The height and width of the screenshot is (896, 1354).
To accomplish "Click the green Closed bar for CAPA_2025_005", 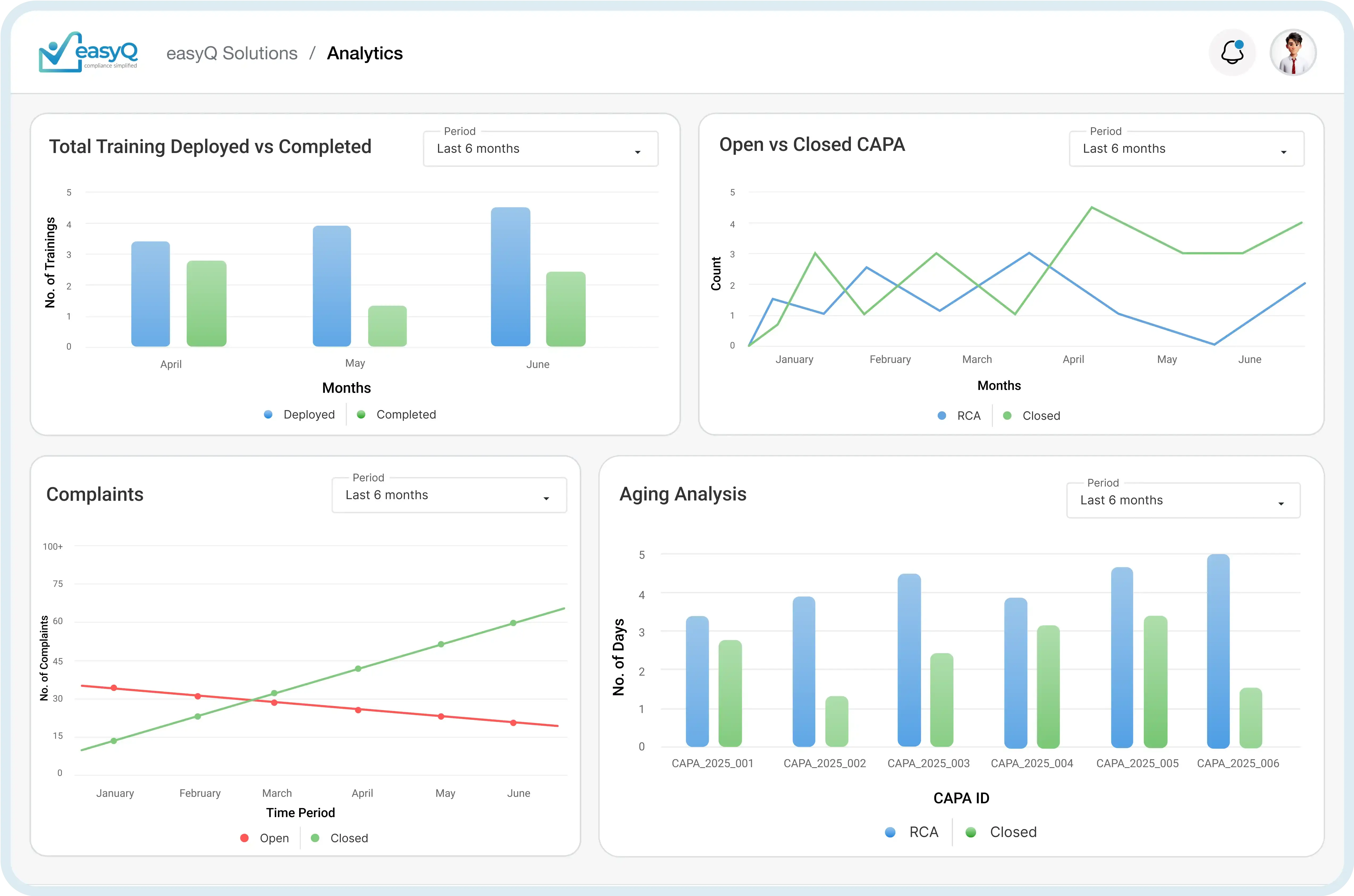I will tap(1156, 682).
